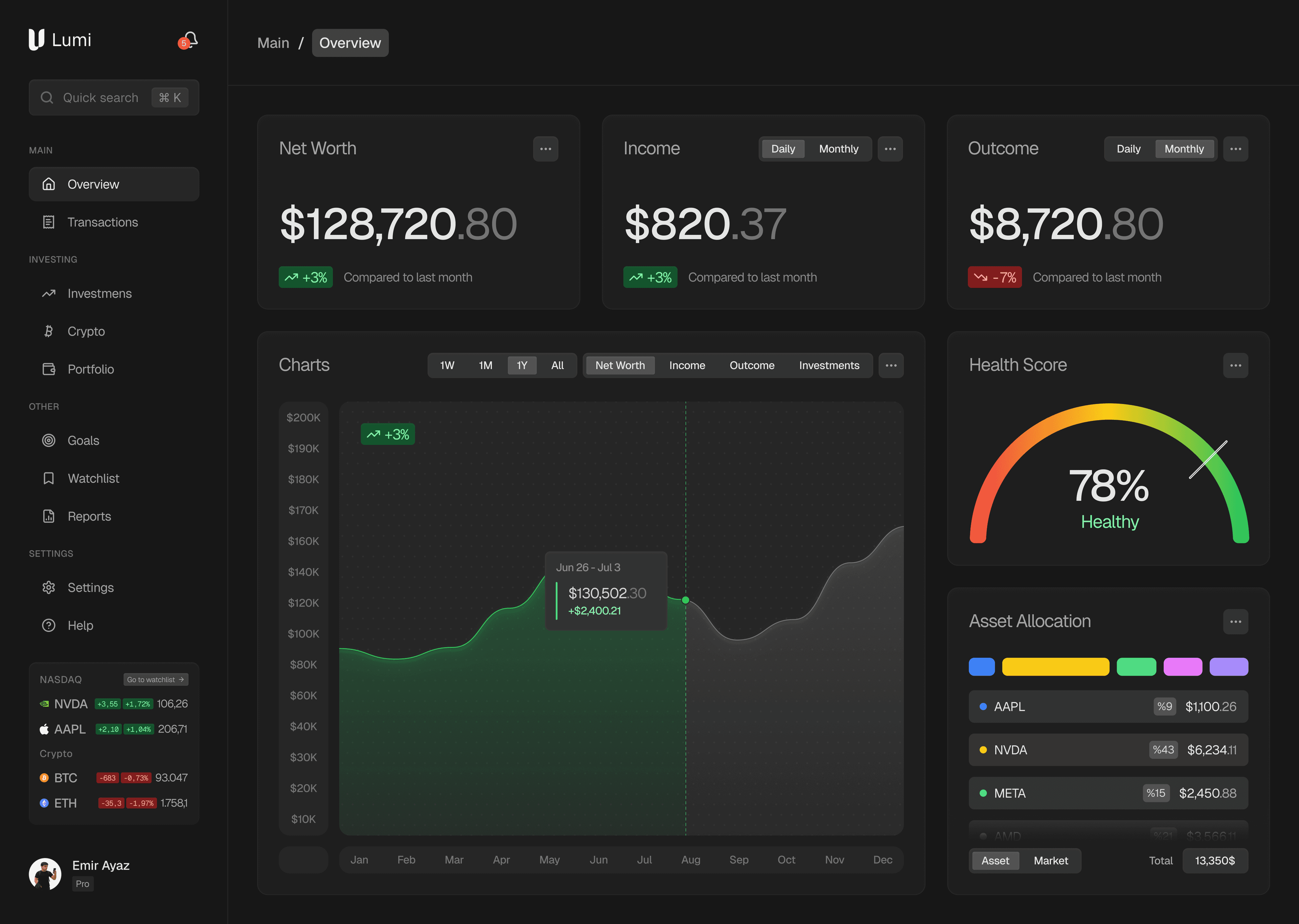Viewport: 1299px width, 924px height.
Task: Select the 1M time range tab
Action: click(x=485, y=365)
